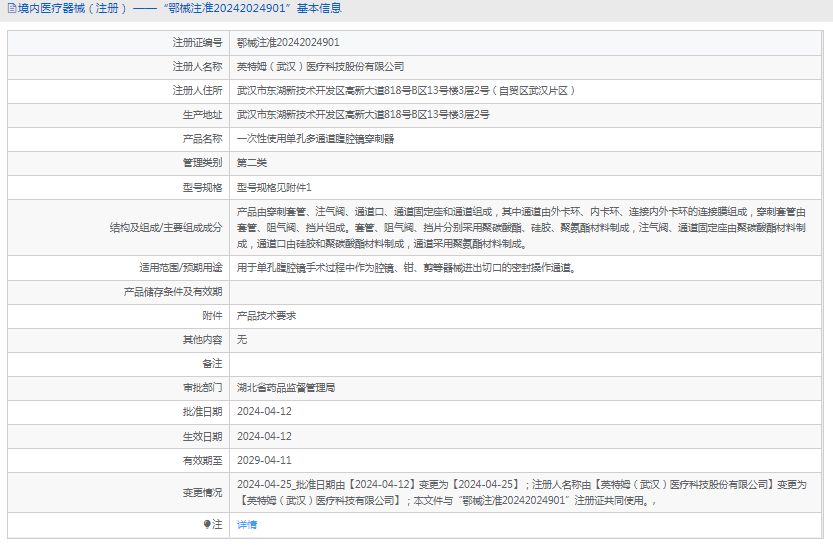Click approval department 湖北省药品监督管理局

click(286, 388)
